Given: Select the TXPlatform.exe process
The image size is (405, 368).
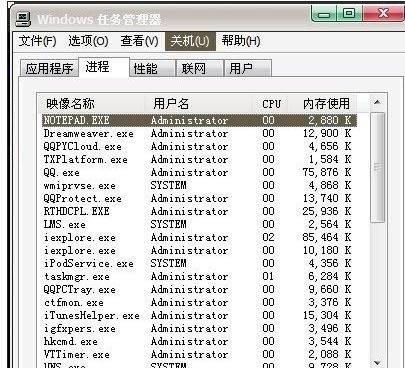Looking at the screenshot, I should 199,159.
